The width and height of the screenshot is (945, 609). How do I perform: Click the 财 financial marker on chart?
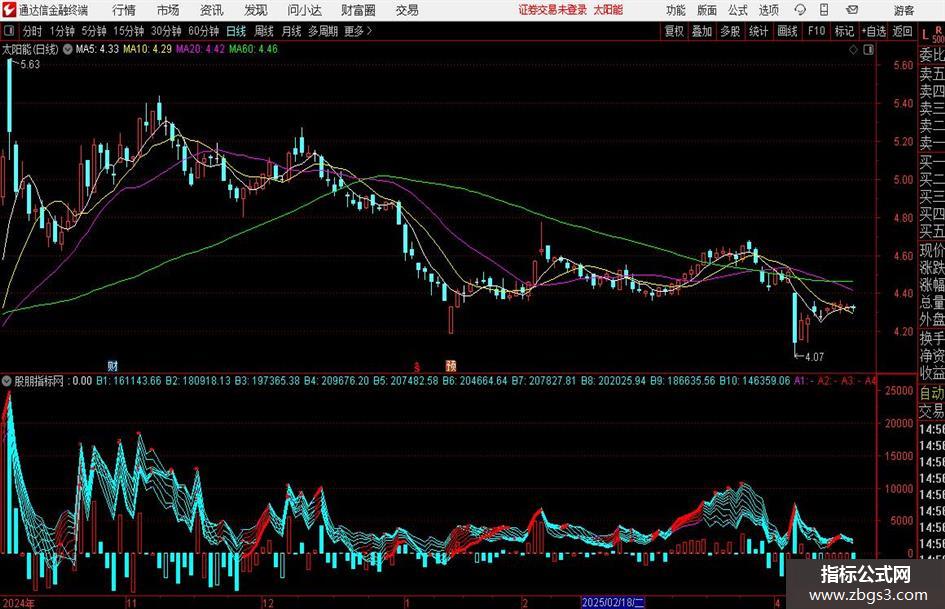pyautogui.click(x=113, y=365)
